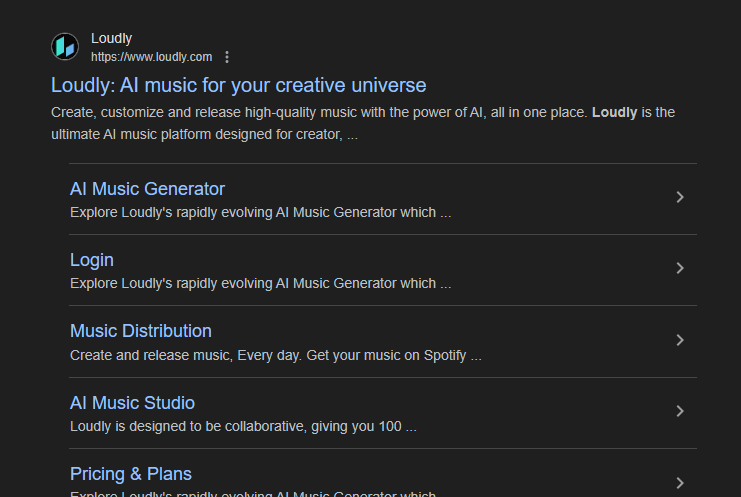The width and height of the screenshot is (741, 497).
Task: Click 'Create and release music, Every day' snippet
Action: [276, 355]
